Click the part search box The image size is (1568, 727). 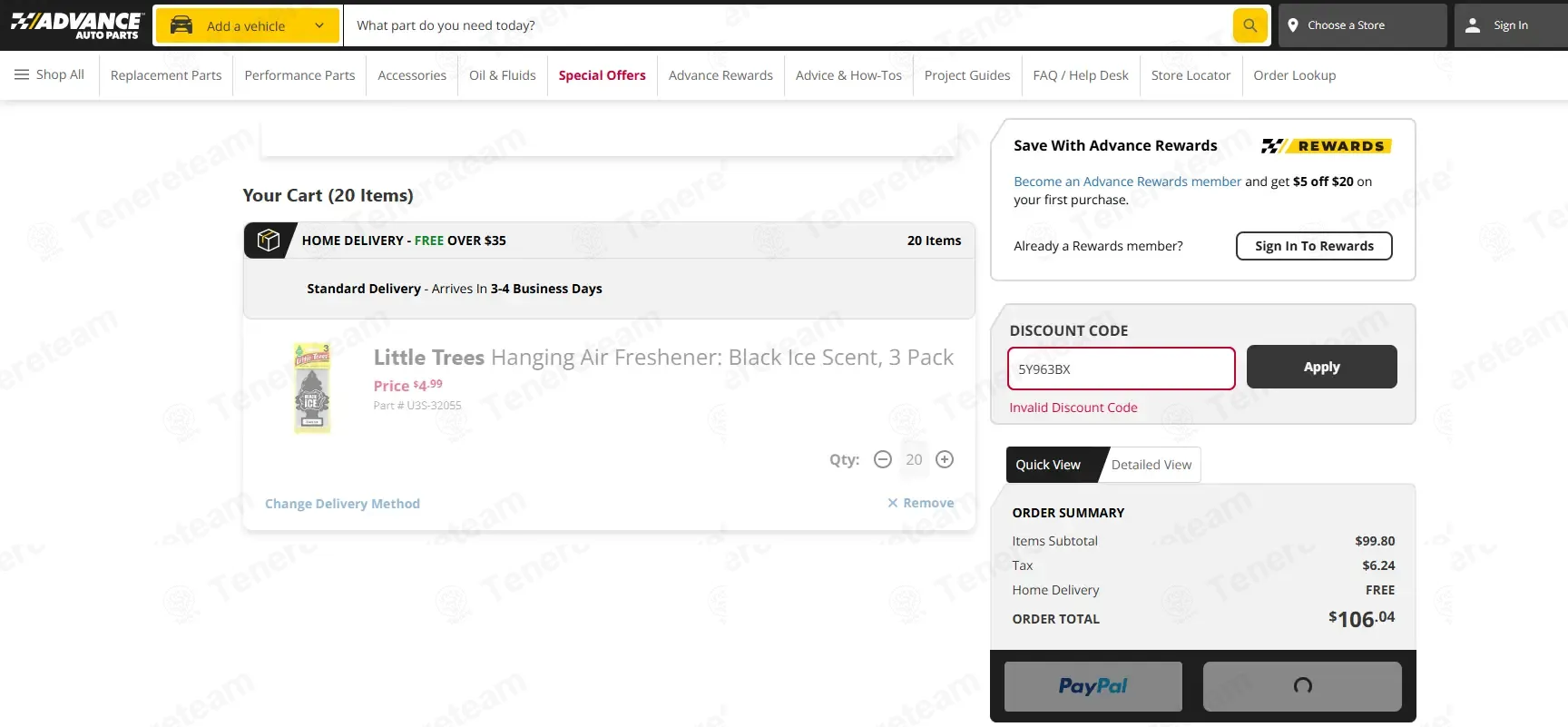(x=788, y=25)
